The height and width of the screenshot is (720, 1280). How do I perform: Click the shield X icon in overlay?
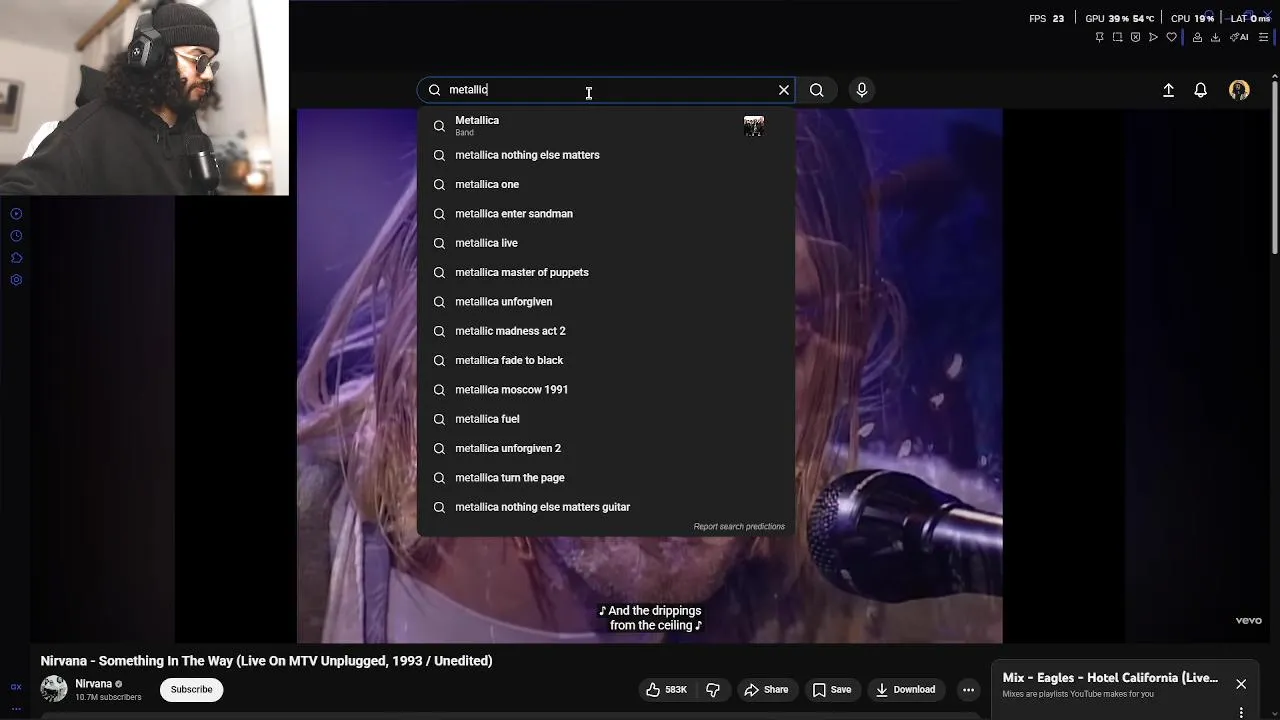1135,37
